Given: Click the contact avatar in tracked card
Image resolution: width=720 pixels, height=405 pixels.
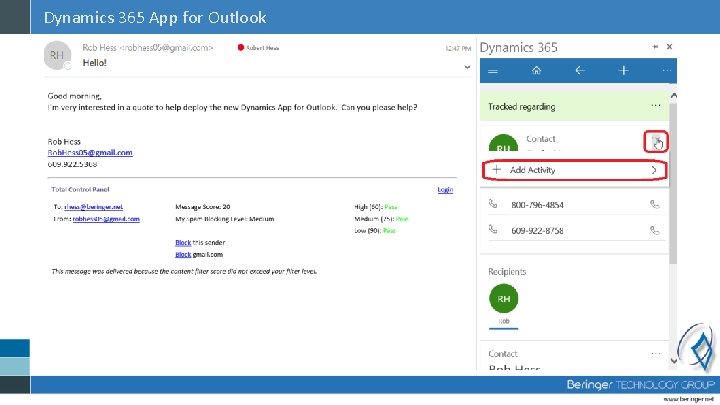Looking at the screenshot, I should click(x=503, y=143).
